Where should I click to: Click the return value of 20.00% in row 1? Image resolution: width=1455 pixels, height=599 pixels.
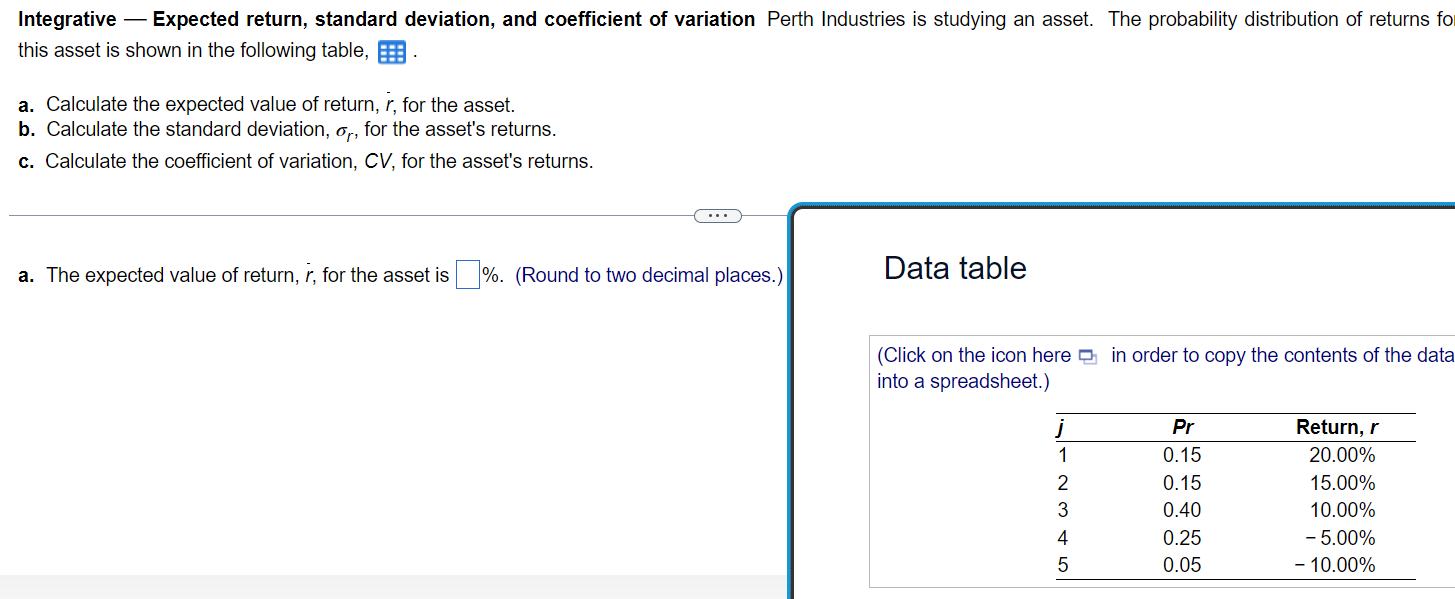coord(1343,455)
